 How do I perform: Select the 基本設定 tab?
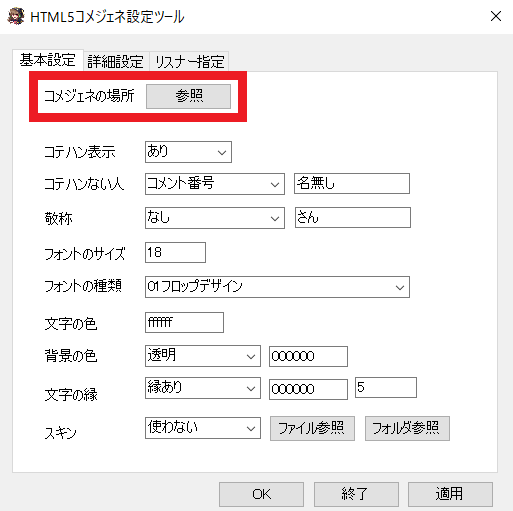click(x=48, y=60)
